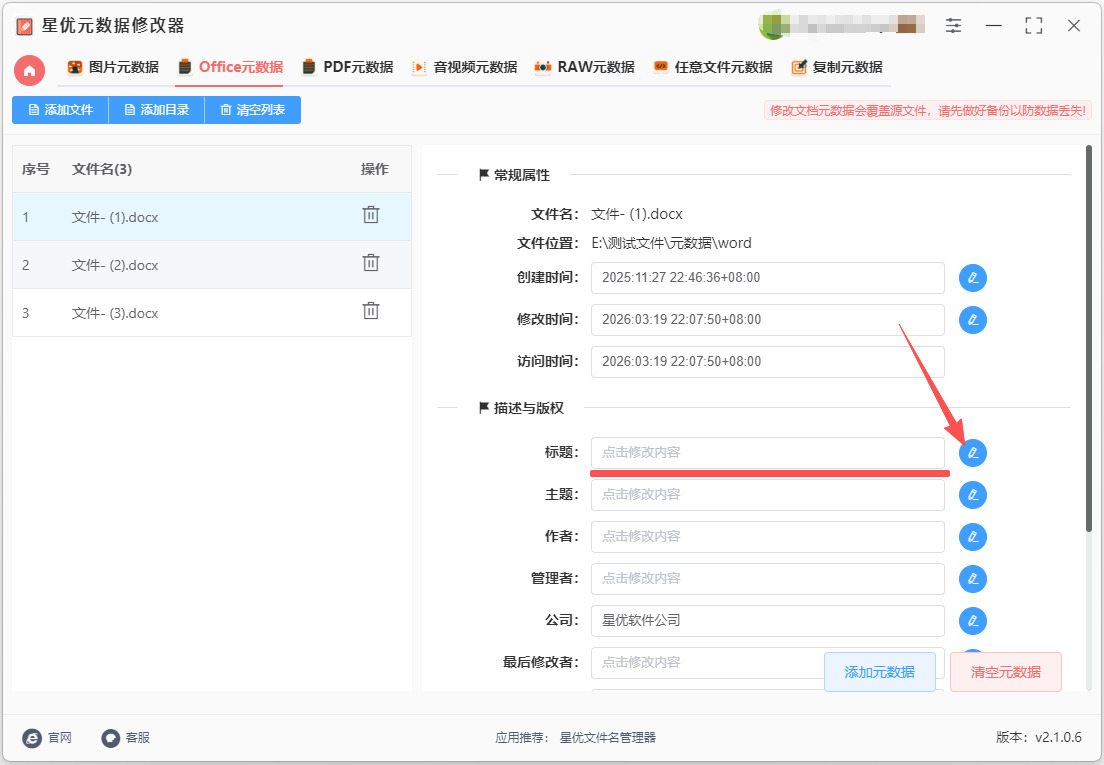Select file row 文件- (2).docx

pos(212,265)
